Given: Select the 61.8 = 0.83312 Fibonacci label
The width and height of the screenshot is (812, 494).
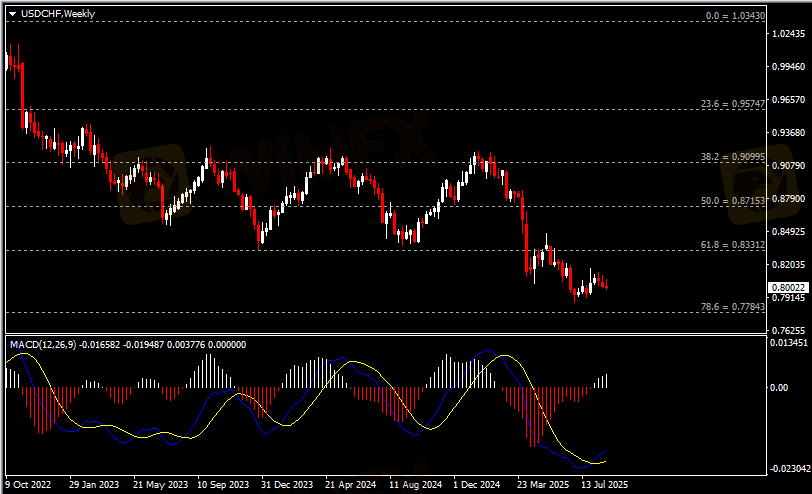Looking at the screenshot, I should [x=733, y=244].
